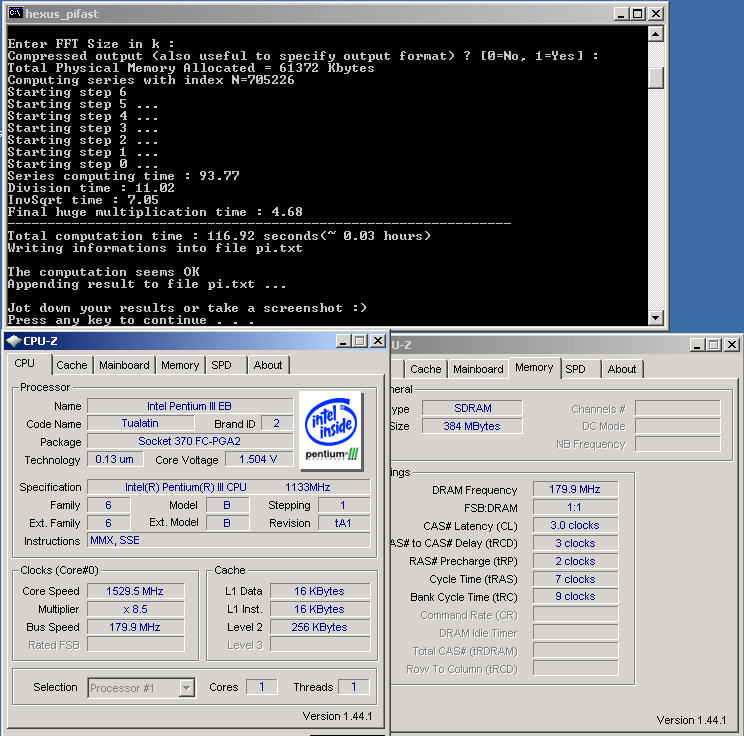Click the Specification field showing 1133MHz
Image resolution: width=744 pixels, height=736 pixels.
228,487
